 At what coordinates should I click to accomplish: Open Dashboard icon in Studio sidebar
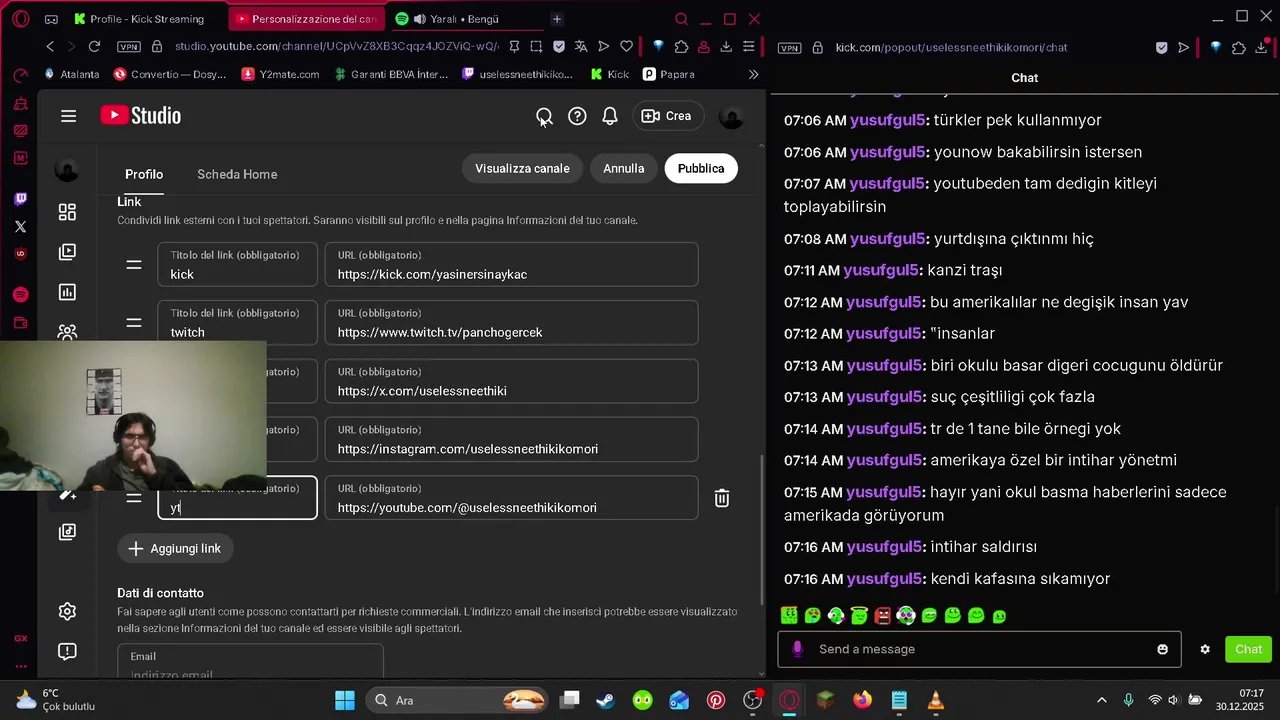click(x=67, y=212)
